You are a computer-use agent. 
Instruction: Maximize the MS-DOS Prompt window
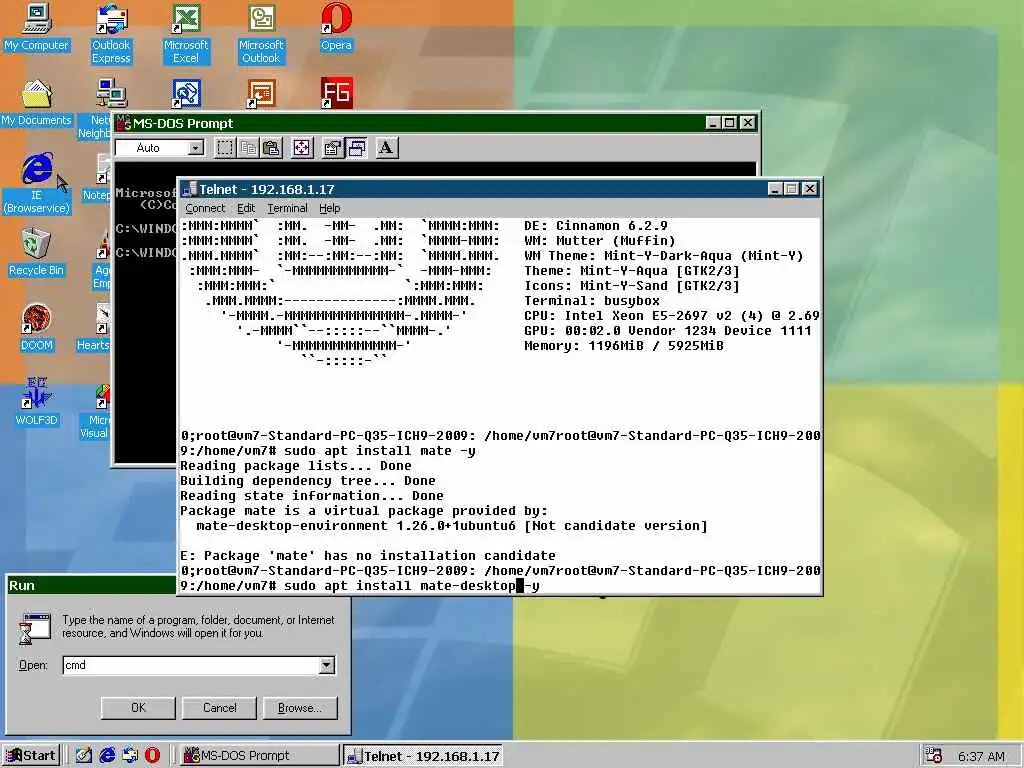(x=729, y=123)
